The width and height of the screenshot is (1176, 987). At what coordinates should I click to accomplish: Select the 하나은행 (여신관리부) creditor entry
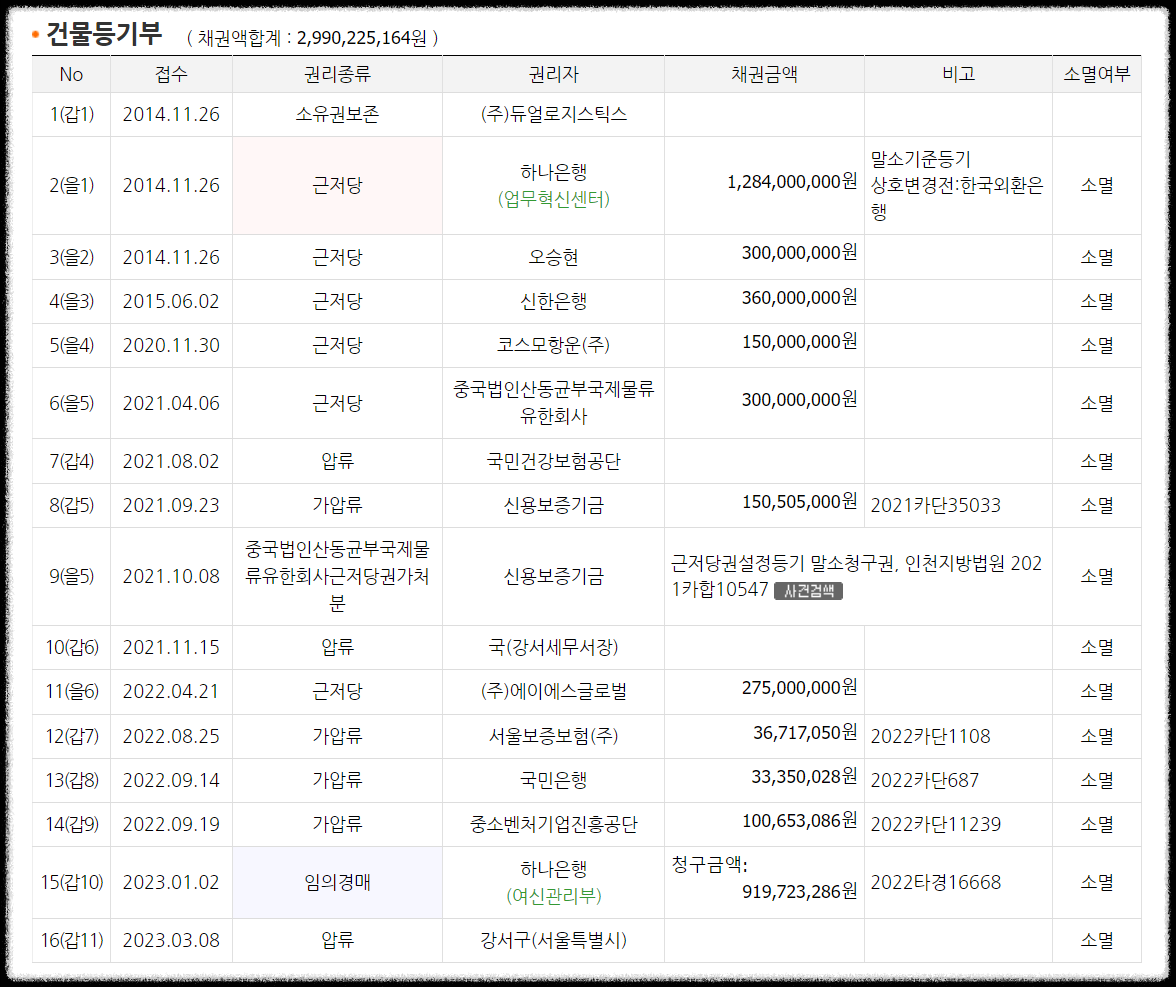click(x=553, y=881)
